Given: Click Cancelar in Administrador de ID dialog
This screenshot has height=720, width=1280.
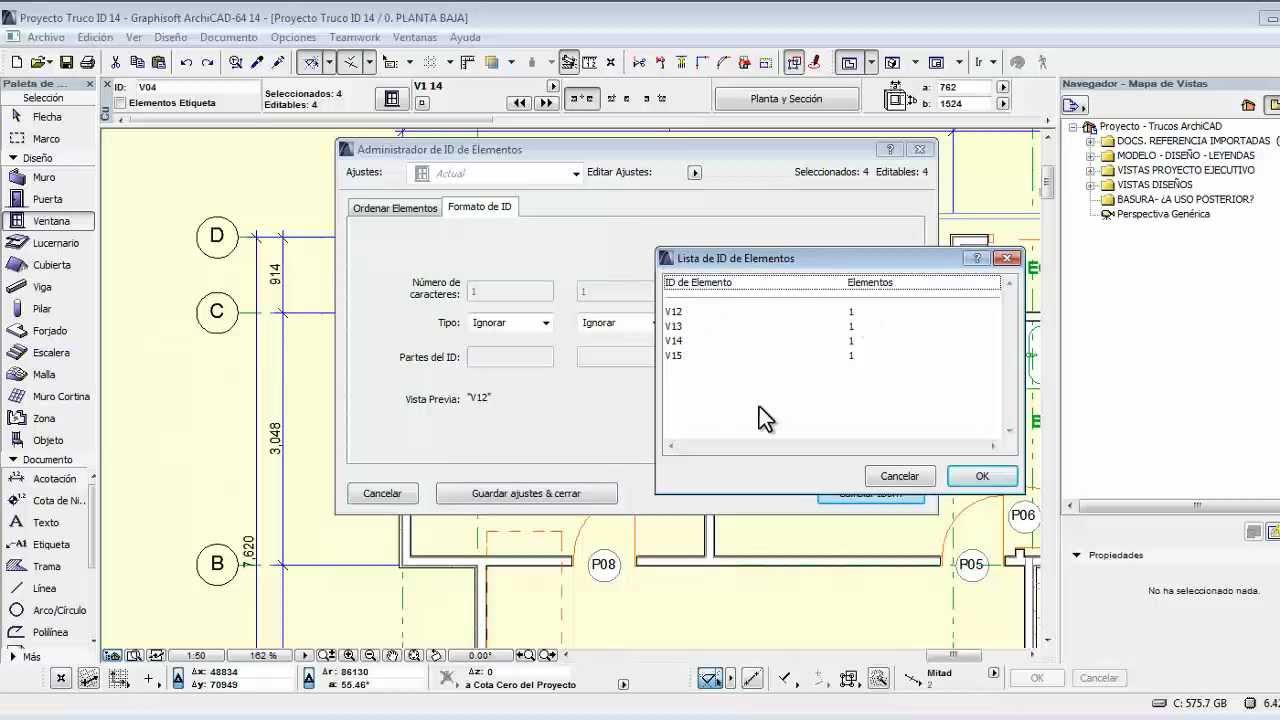Looking at the screenshot, I should [x=382, y=494].
